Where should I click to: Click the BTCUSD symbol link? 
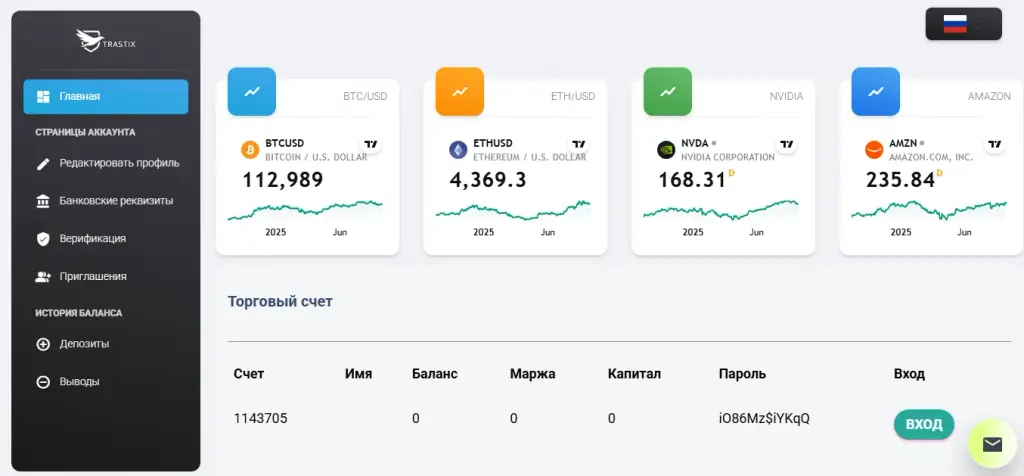285,143
